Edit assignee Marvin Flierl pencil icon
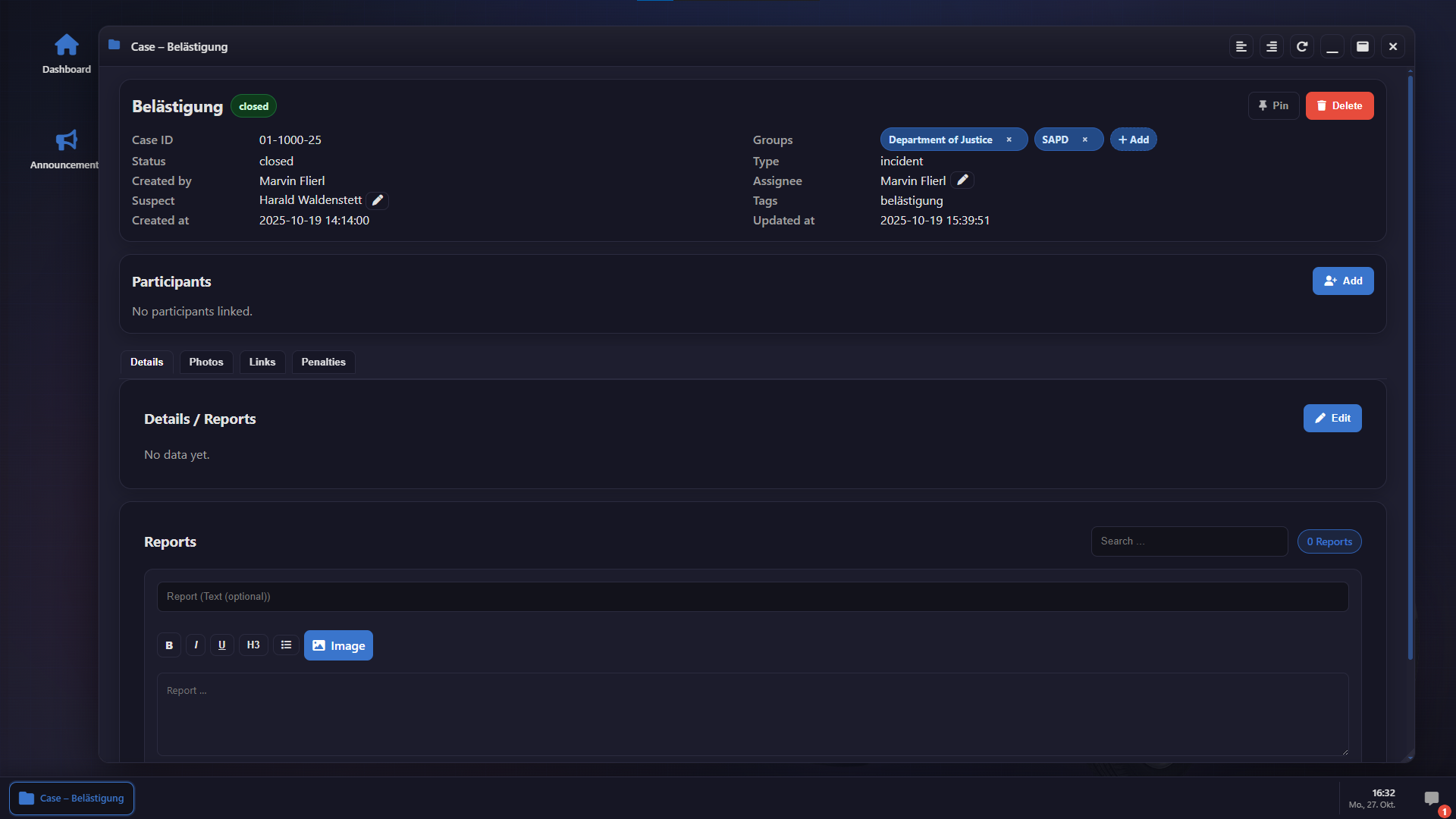Screen dimensions: 1456x819 tap(962, 180)
